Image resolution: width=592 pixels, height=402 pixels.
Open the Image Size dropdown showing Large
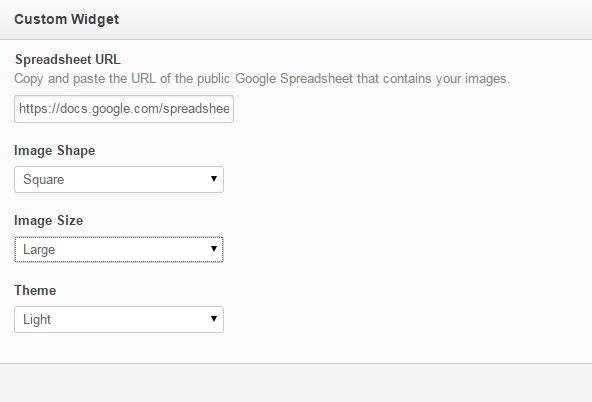tap(119, 250)
